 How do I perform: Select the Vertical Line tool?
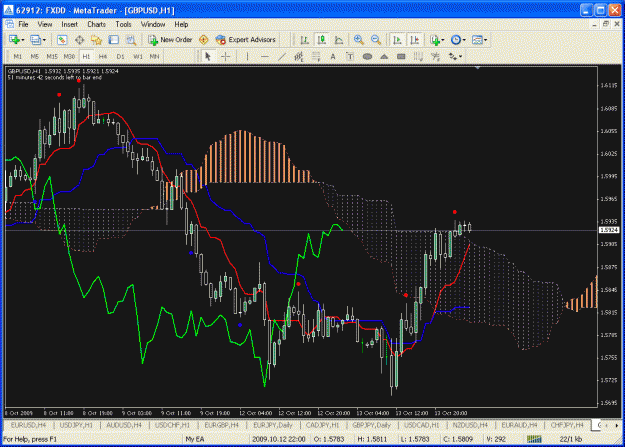coord(247,57)
